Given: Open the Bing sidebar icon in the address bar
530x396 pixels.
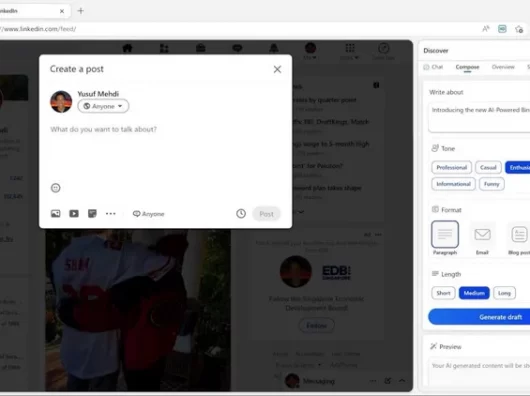Looking at the screenshot, I should pos(502,29).
